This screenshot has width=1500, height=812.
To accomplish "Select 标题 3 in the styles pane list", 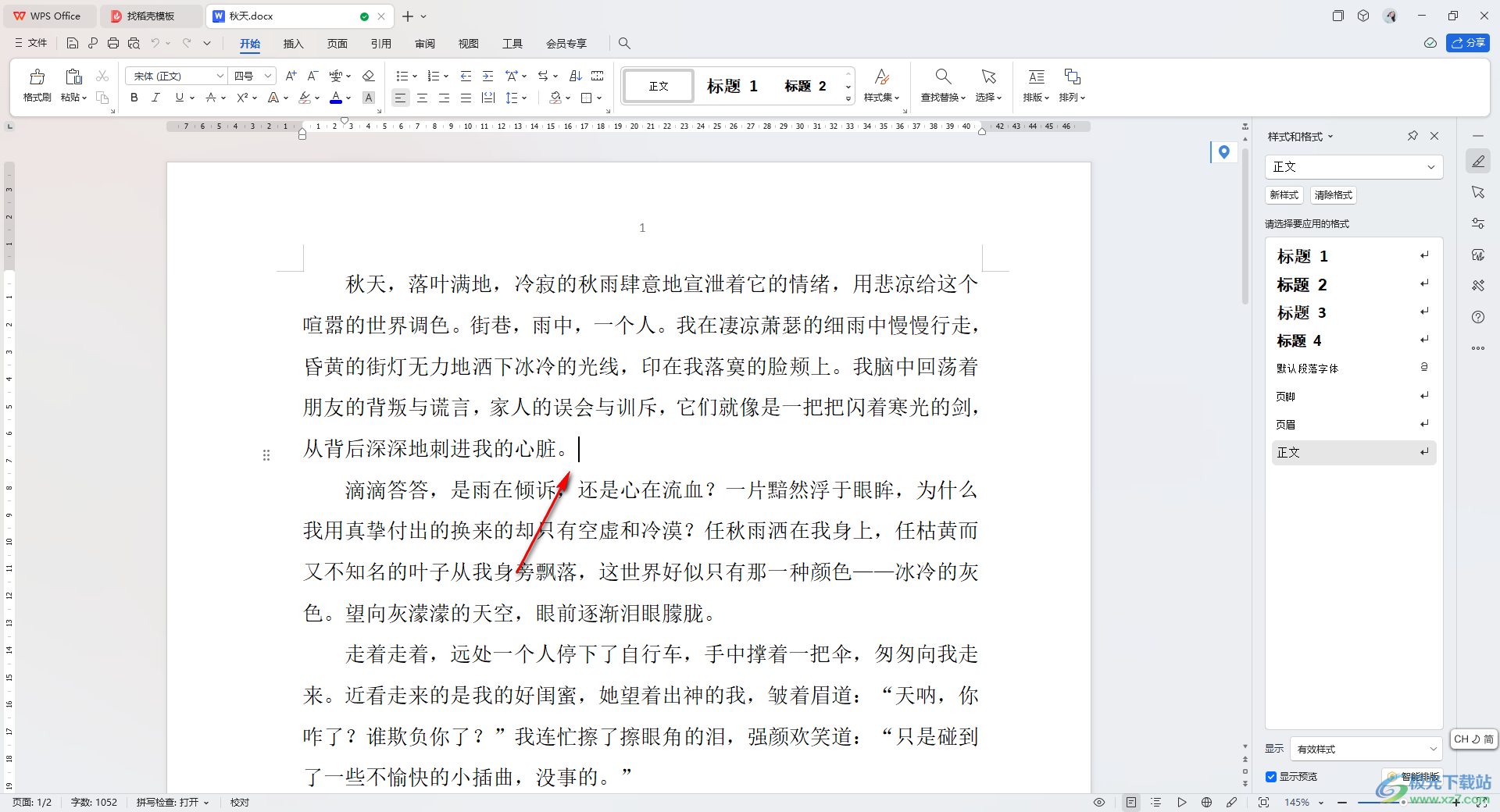I will point(1353,312).
